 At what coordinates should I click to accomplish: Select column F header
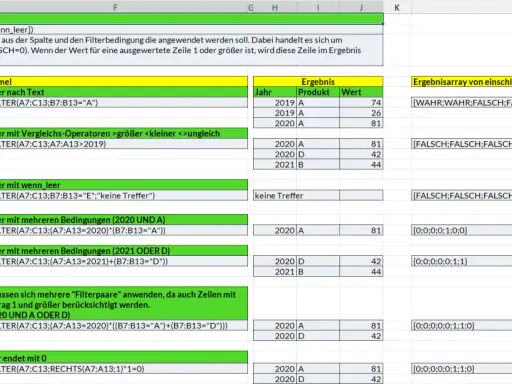click(x=115, y=7)
